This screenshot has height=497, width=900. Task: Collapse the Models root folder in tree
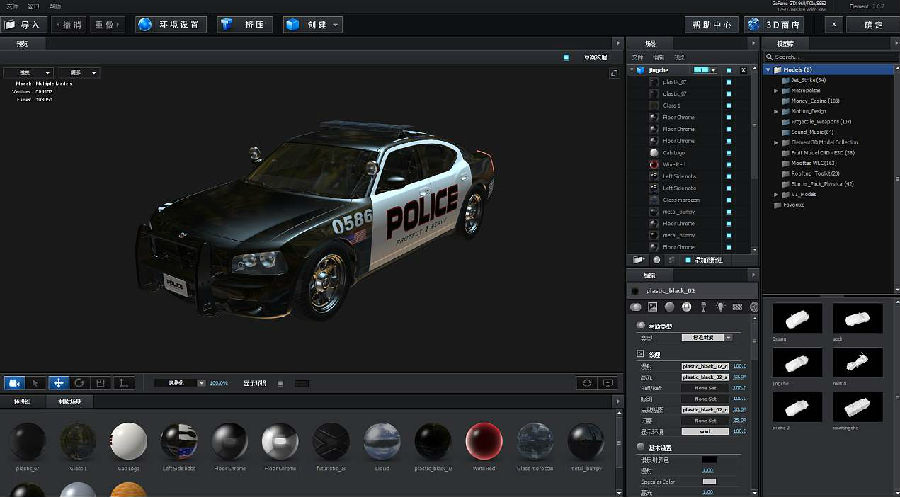click(x=769, y=70)
